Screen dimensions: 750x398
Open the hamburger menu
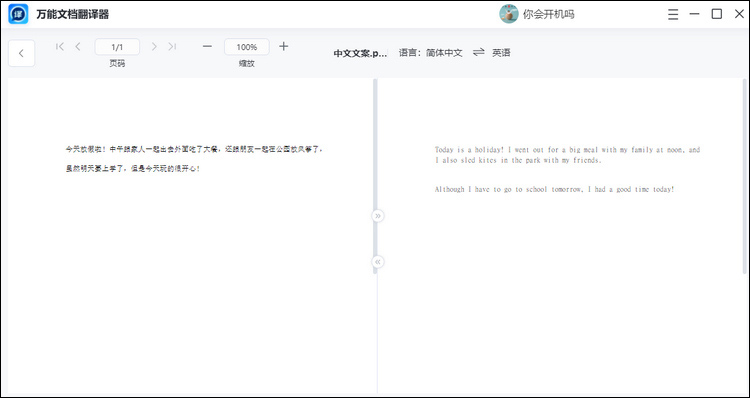tap(673, 14)
